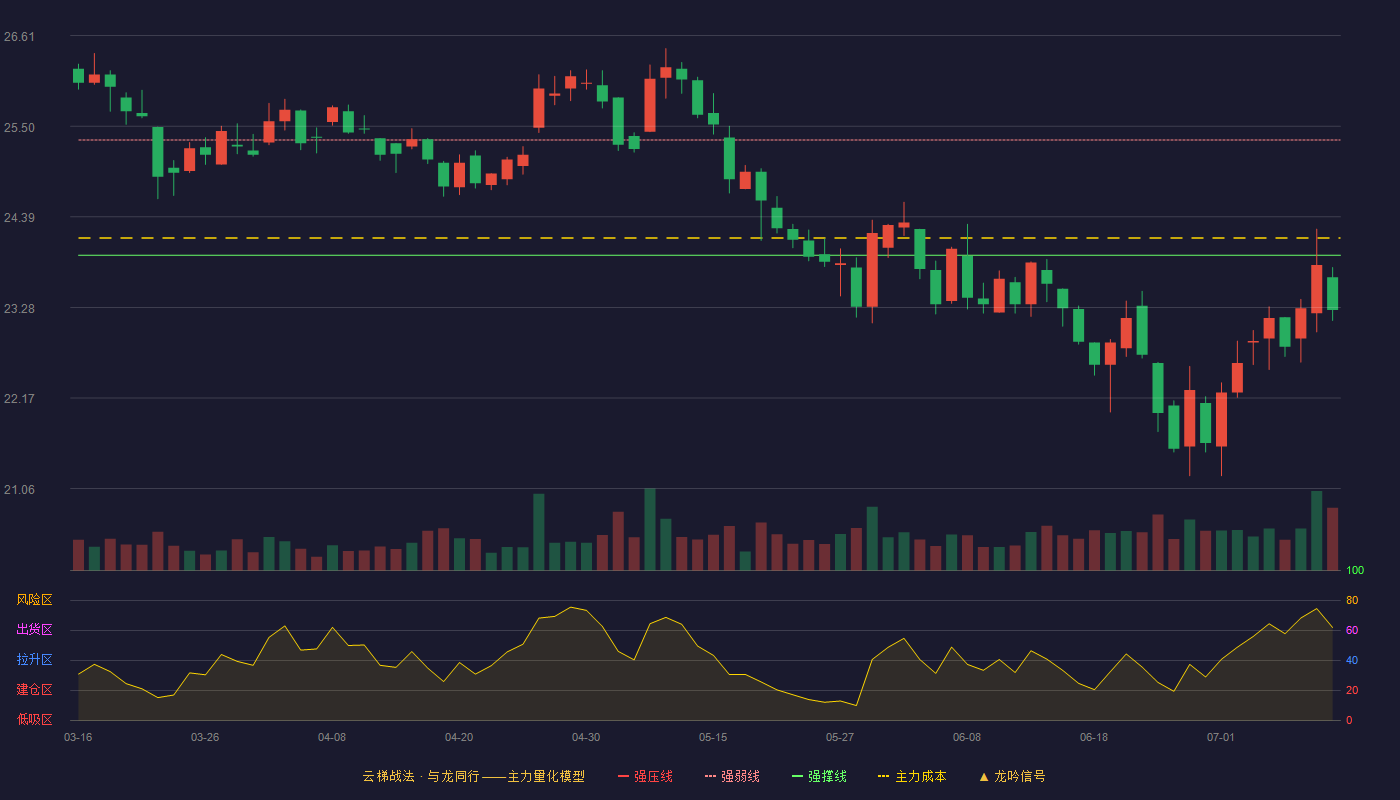1400x800 pixels.
Task: Click the 40 indicator axis value
Action: [1352, 660]
